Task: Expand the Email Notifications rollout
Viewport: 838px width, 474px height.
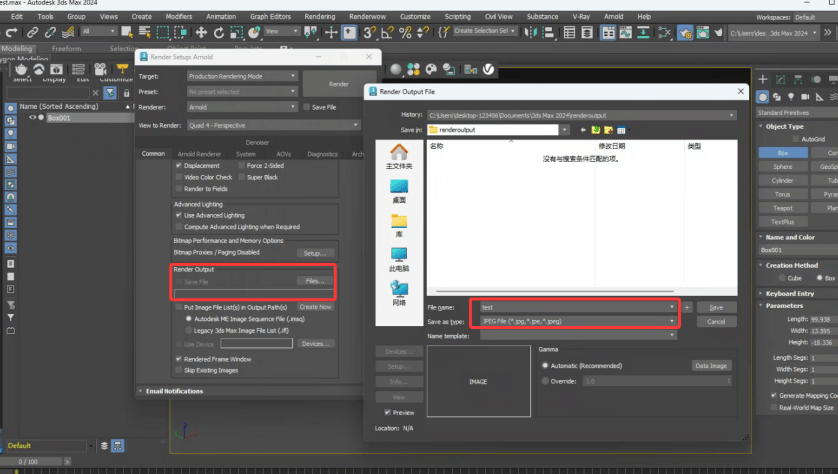Action: pos(174,391)
